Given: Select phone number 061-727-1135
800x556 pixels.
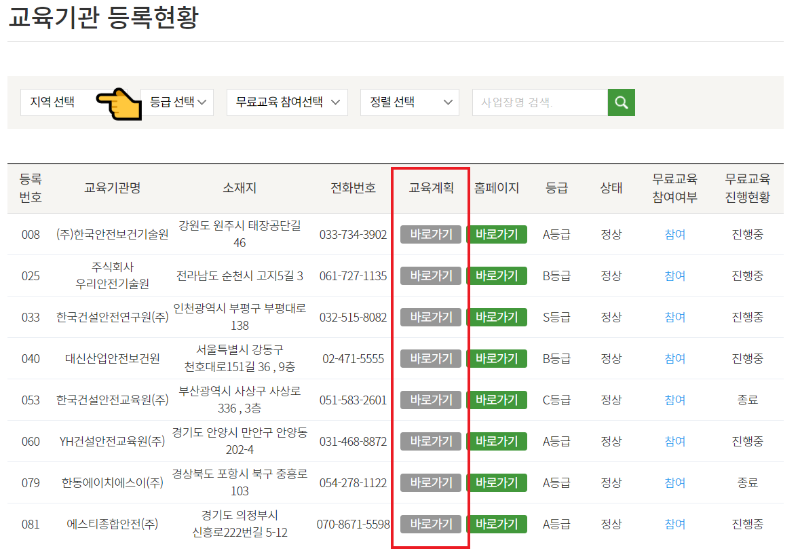Looking at the screenshot, I should 353,276.
